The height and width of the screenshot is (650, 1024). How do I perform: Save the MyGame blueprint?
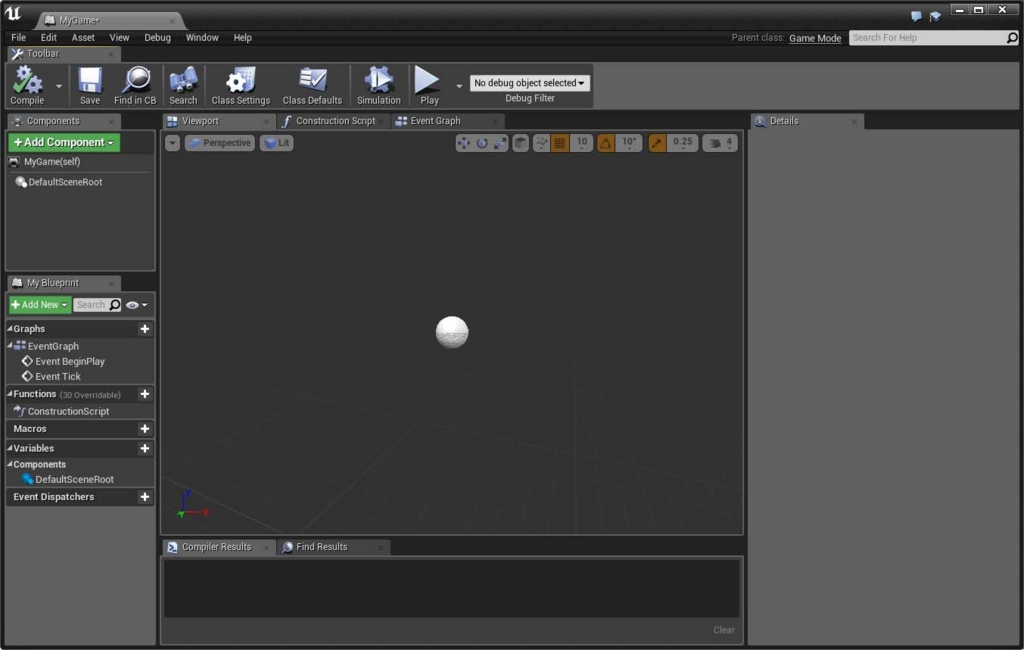90,86
